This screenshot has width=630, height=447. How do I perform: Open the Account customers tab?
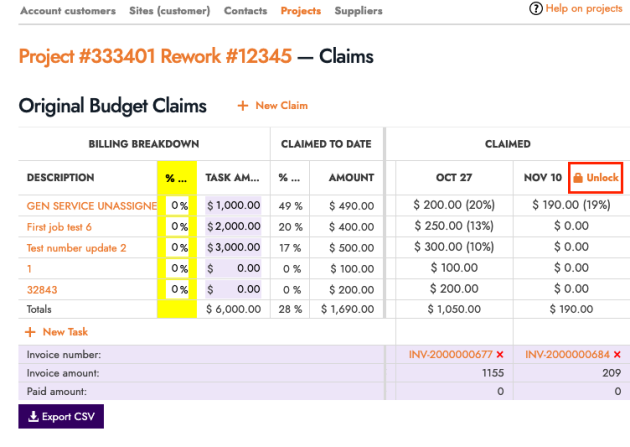click(x=68, y=11)
